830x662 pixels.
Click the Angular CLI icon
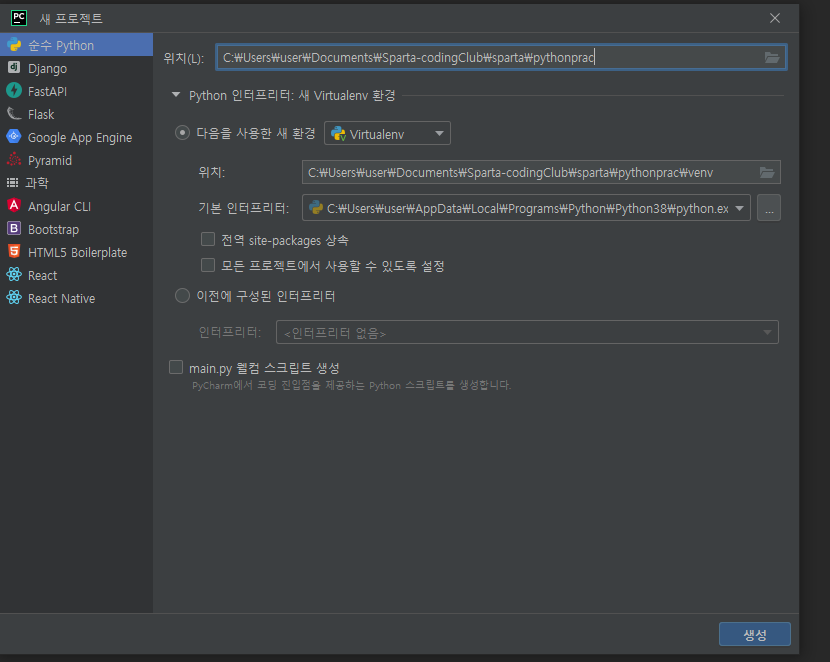pyautogui.click(x=14, y=205)
